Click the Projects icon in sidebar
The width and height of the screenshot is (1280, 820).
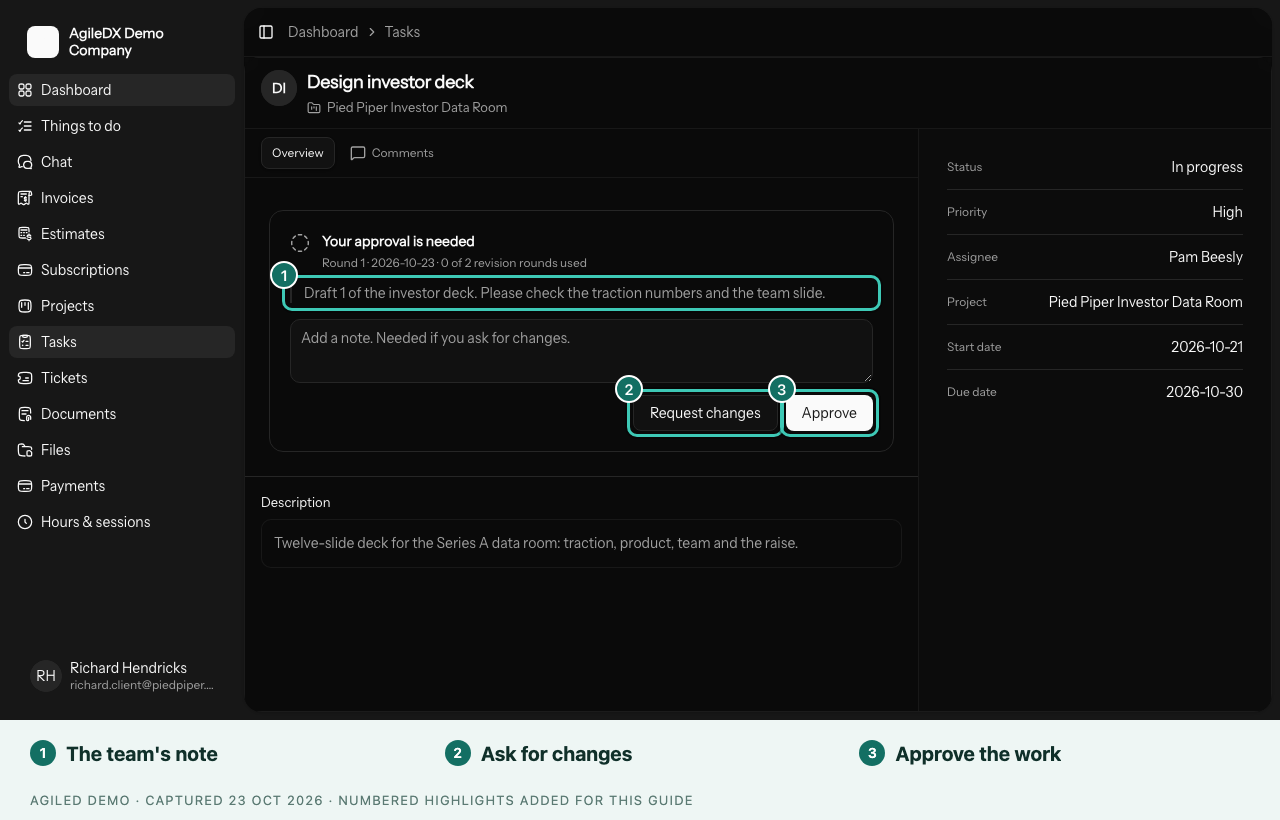pos(25,306)
